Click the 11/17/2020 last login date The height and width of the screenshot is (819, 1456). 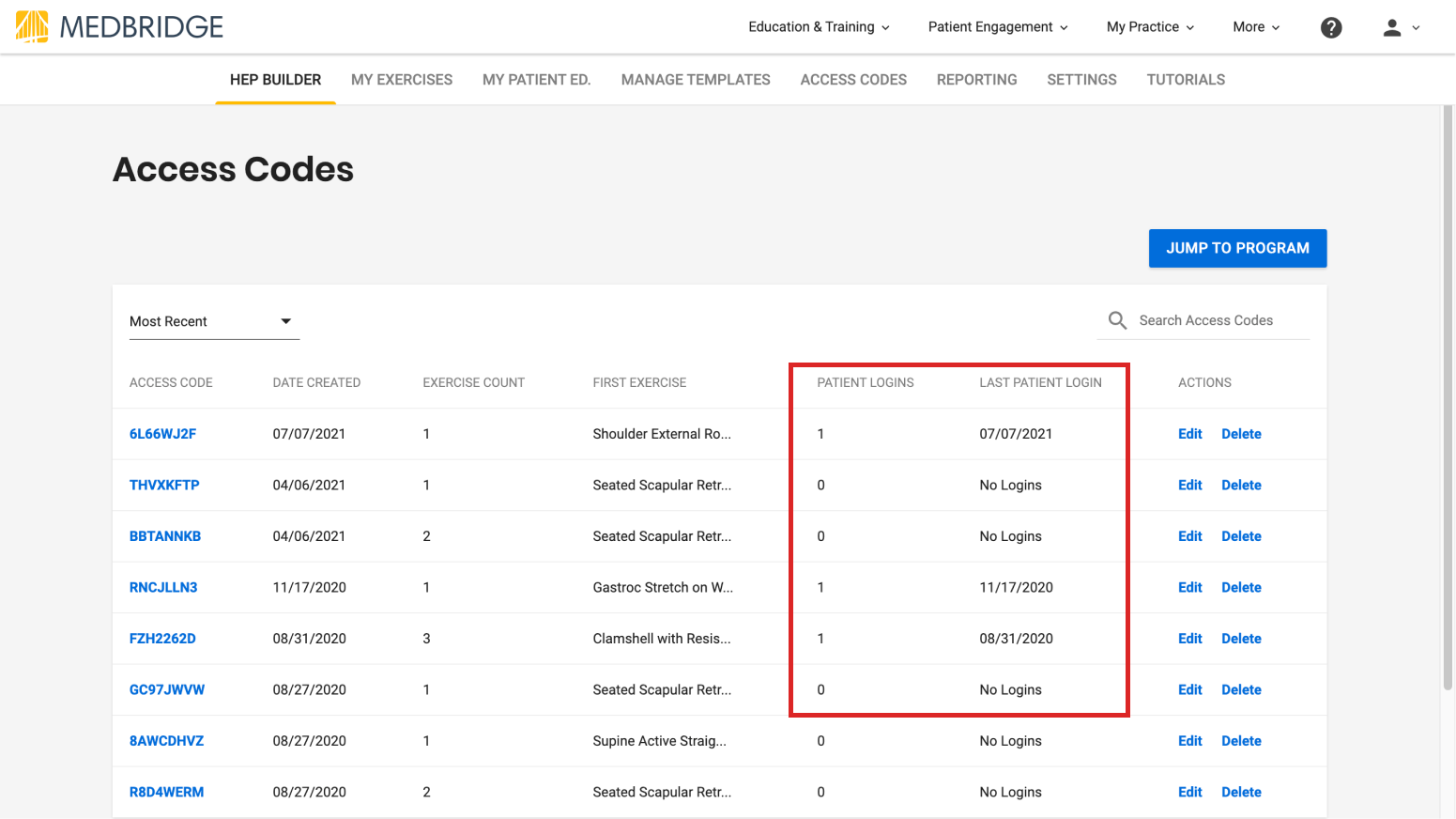[1016, 588]
